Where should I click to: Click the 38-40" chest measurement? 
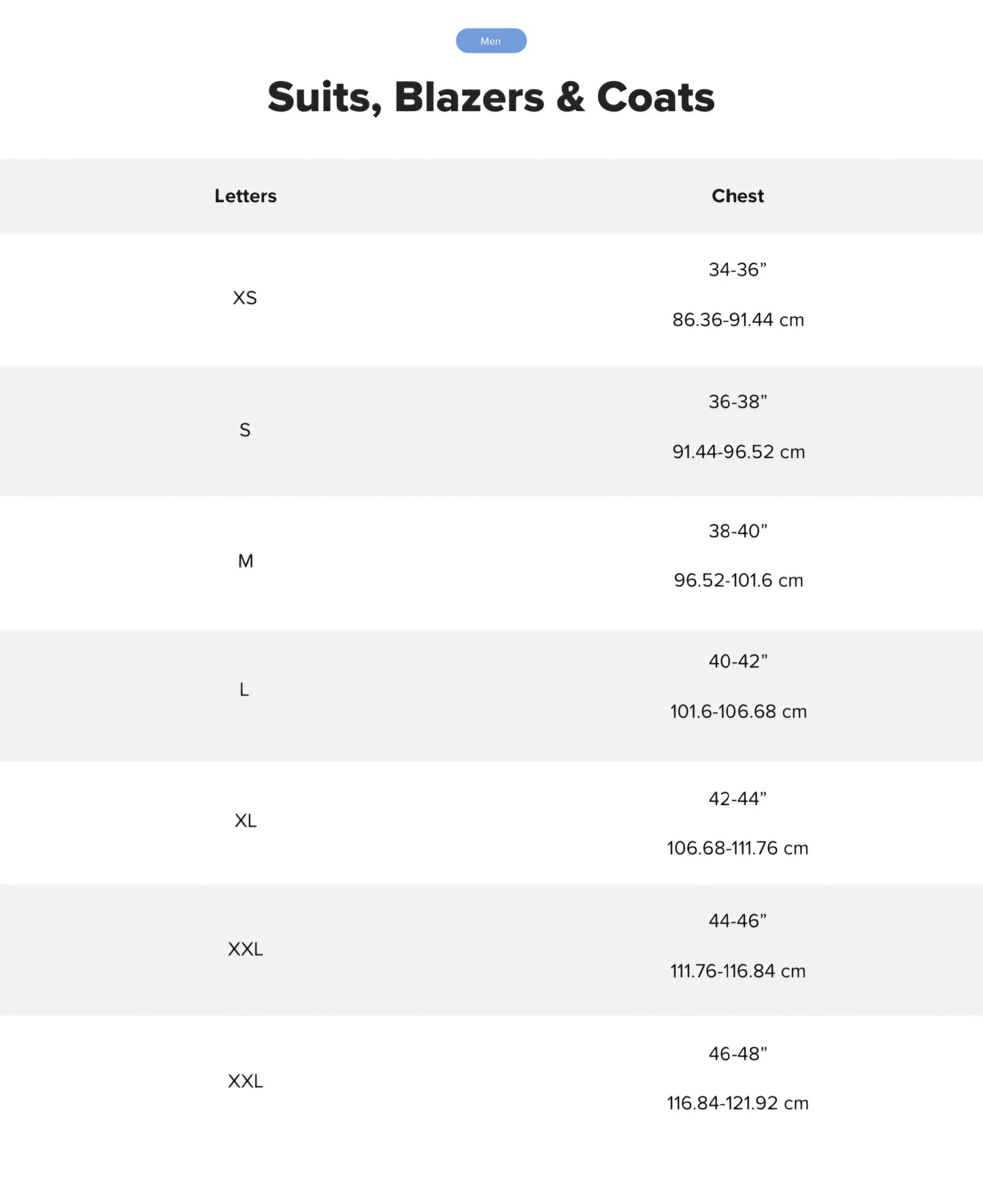[737, 531]
